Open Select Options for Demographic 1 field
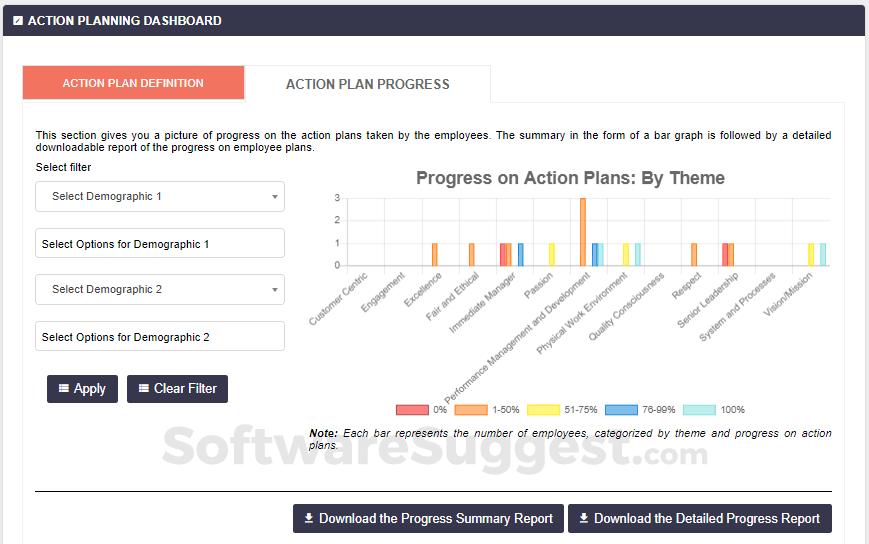 tap(160, 244)
